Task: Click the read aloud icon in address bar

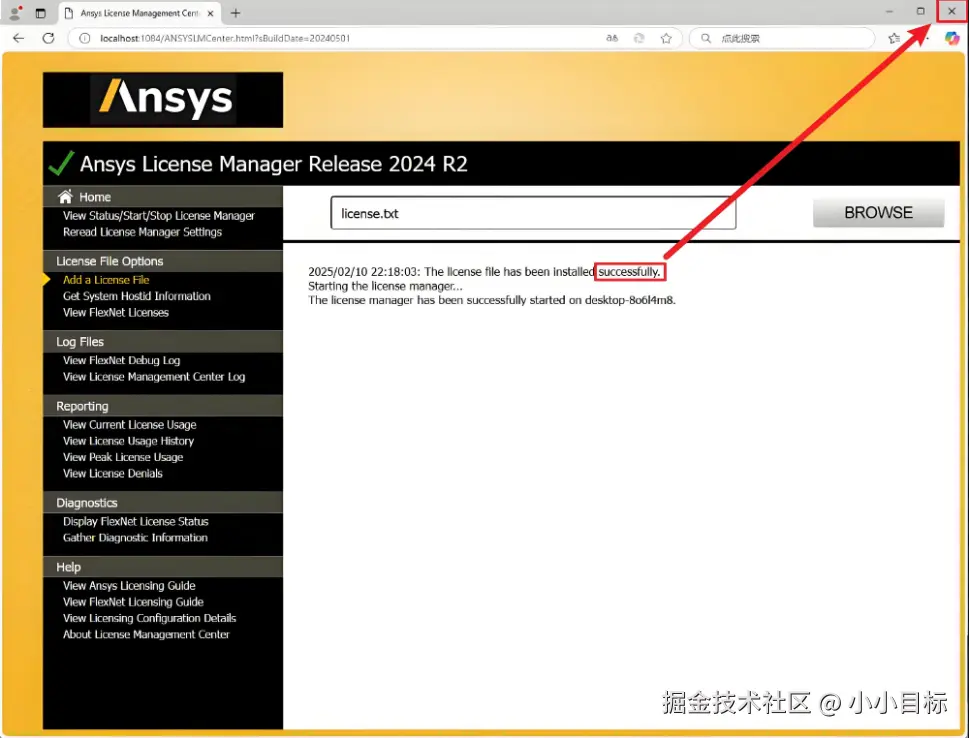Action: pos(612,38)
